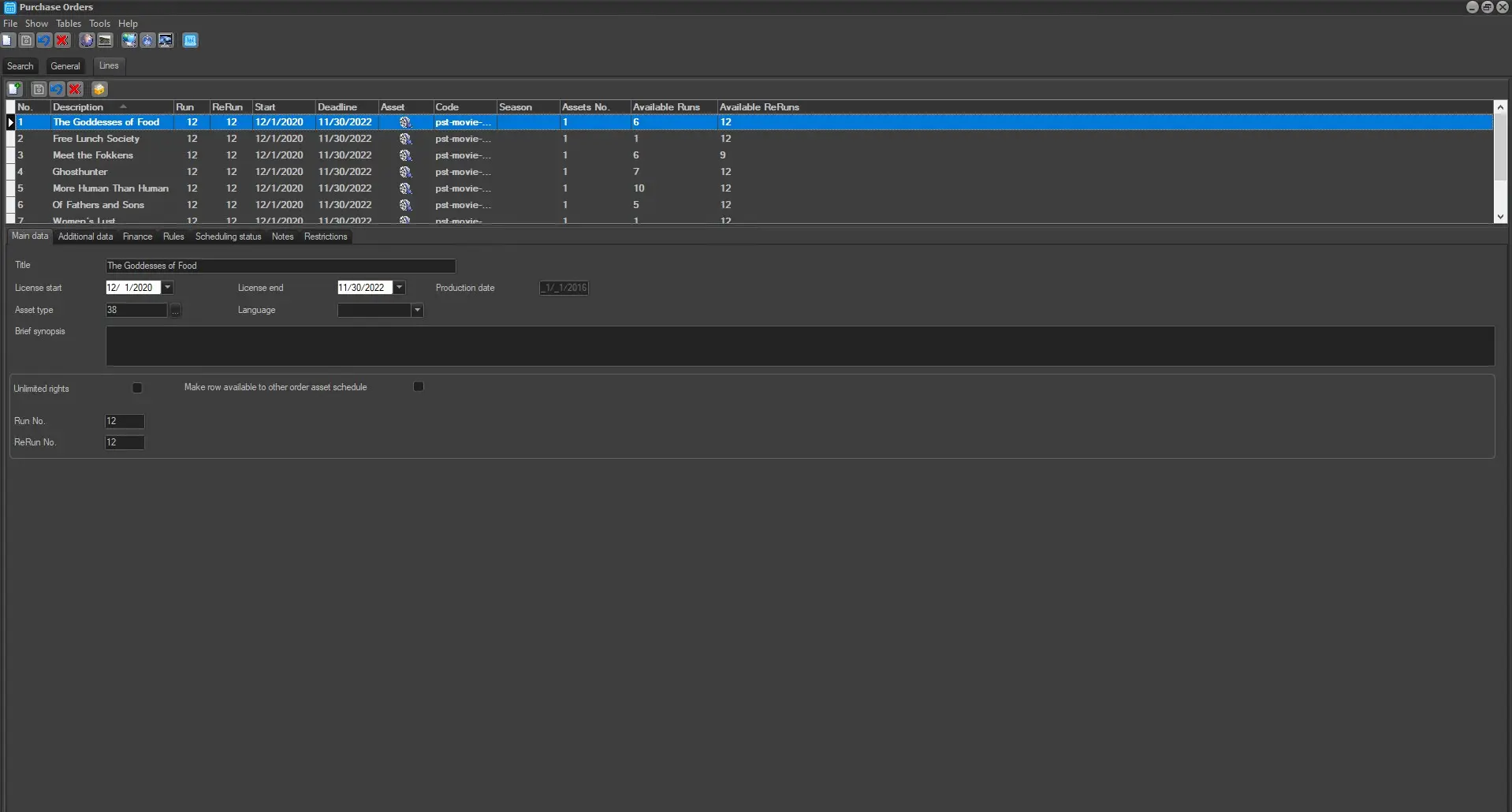Sort lines by Description column header
The width and height of the screenshot is (1512, 812).
click(79, 107)
